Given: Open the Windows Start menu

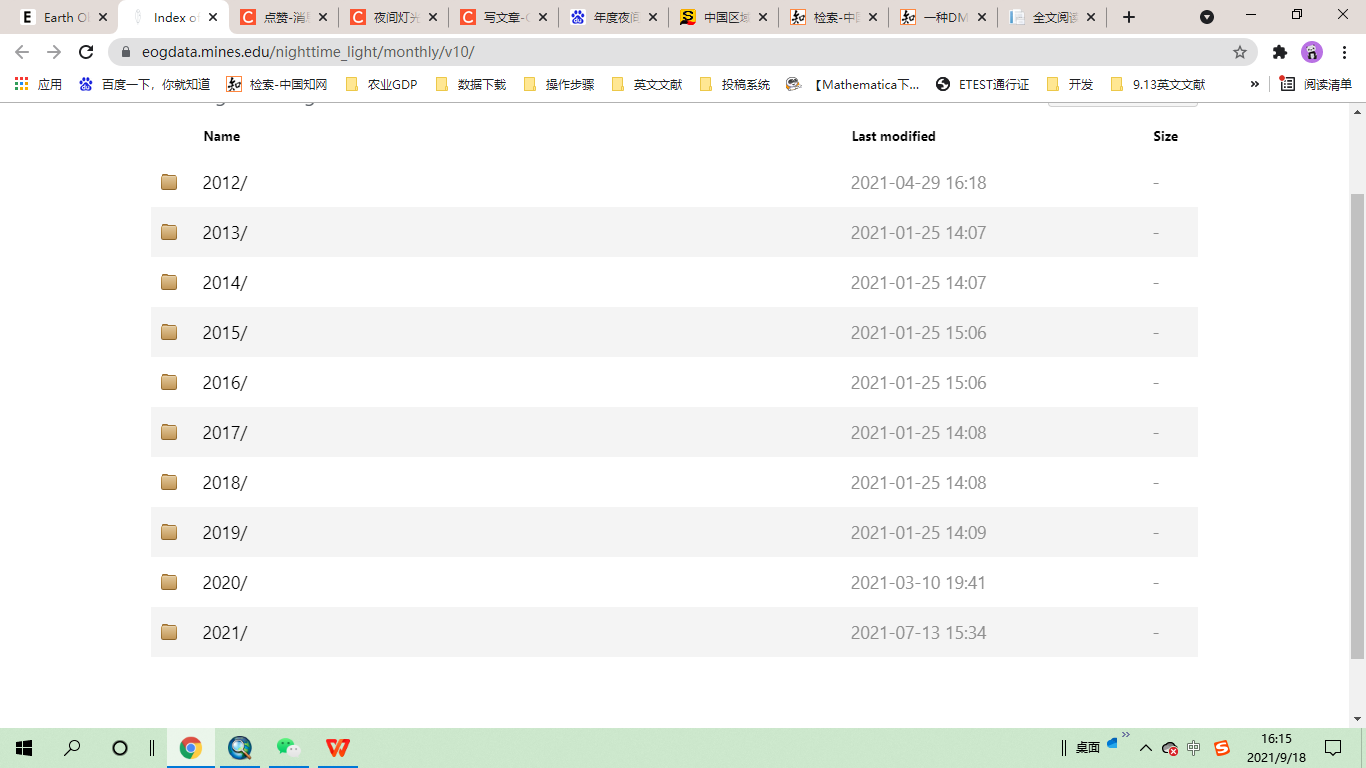Looking at the screenshot, I should [24, 748].
